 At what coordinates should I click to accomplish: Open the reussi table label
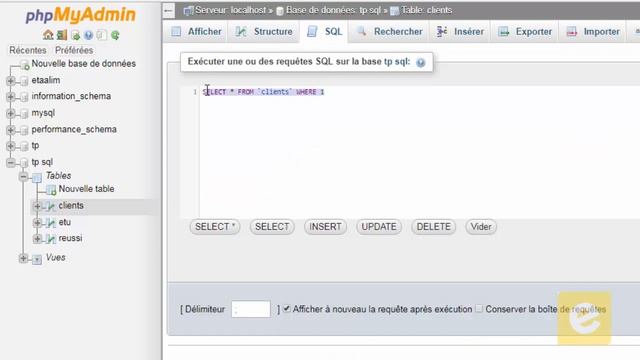click(x=70, y=238)
